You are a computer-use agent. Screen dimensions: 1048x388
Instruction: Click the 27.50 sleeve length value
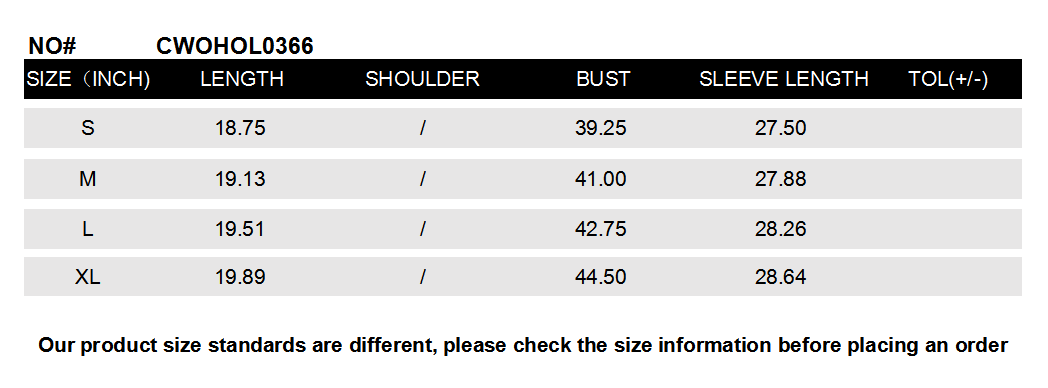(x=781, y=128)
